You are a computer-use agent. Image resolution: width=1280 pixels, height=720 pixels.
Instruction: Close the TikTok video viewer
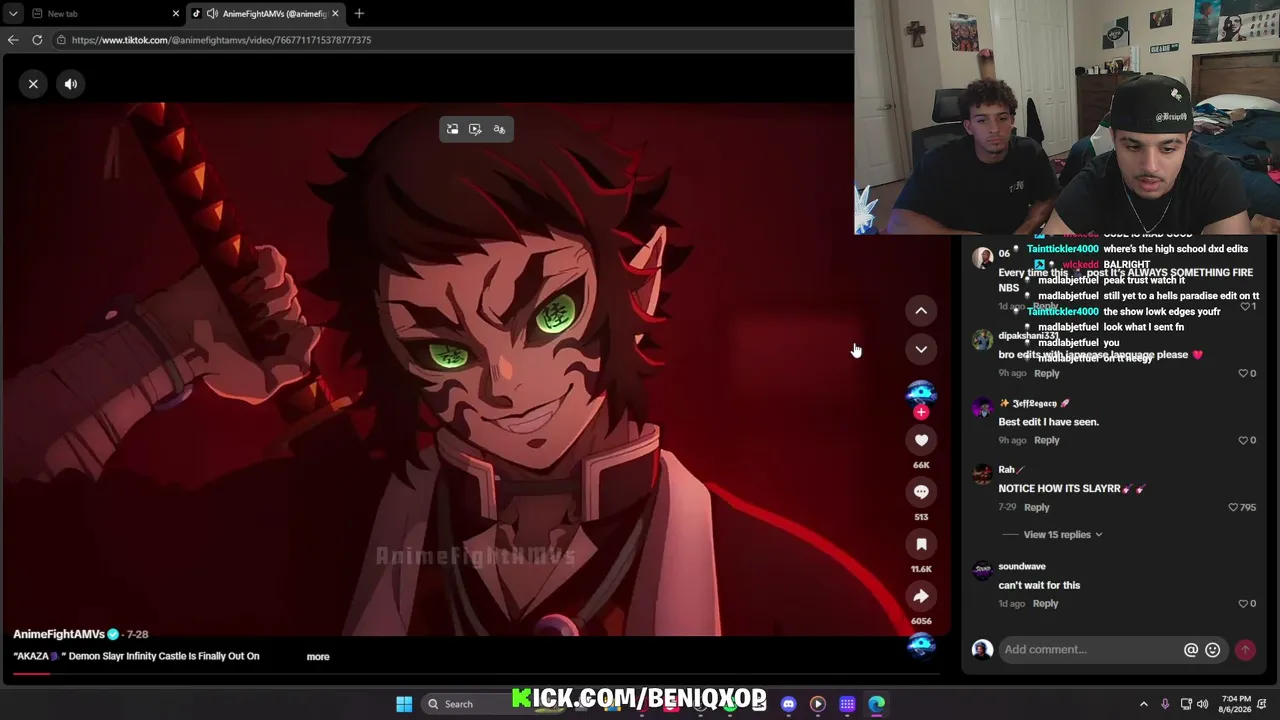[x=33, y=84]
